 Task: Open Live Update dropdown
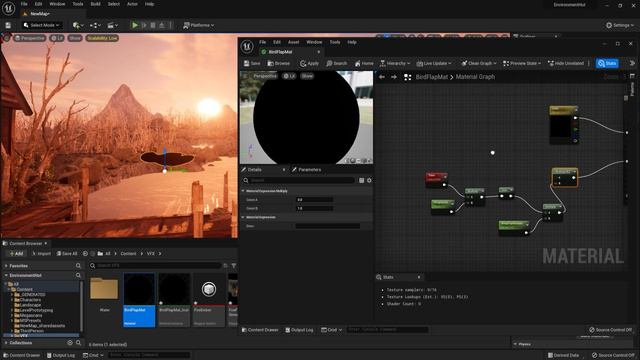coord(434,64)
